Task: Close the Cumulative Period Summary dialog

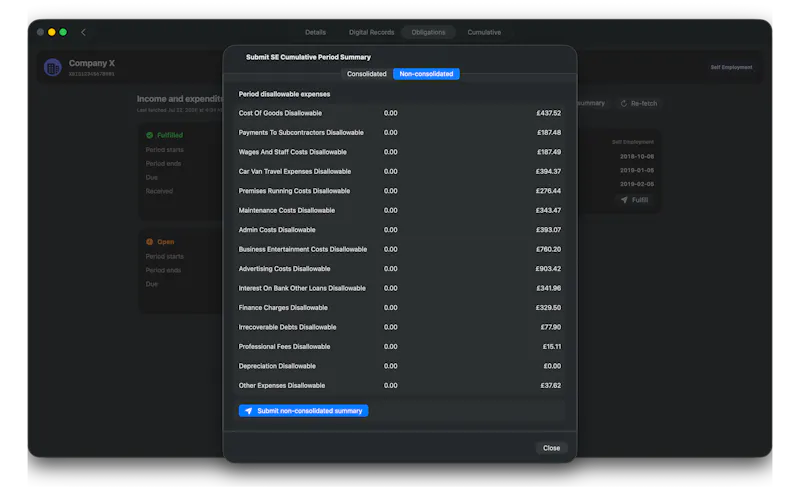Action: (551, 448)
